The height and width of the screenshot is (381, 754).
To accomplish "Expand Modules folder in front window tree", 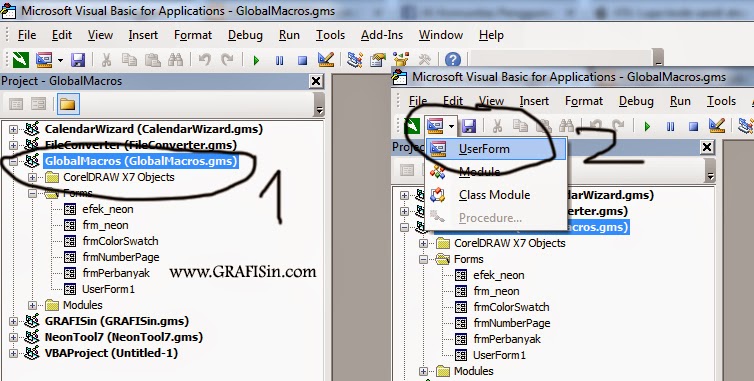I will (423, 371).
